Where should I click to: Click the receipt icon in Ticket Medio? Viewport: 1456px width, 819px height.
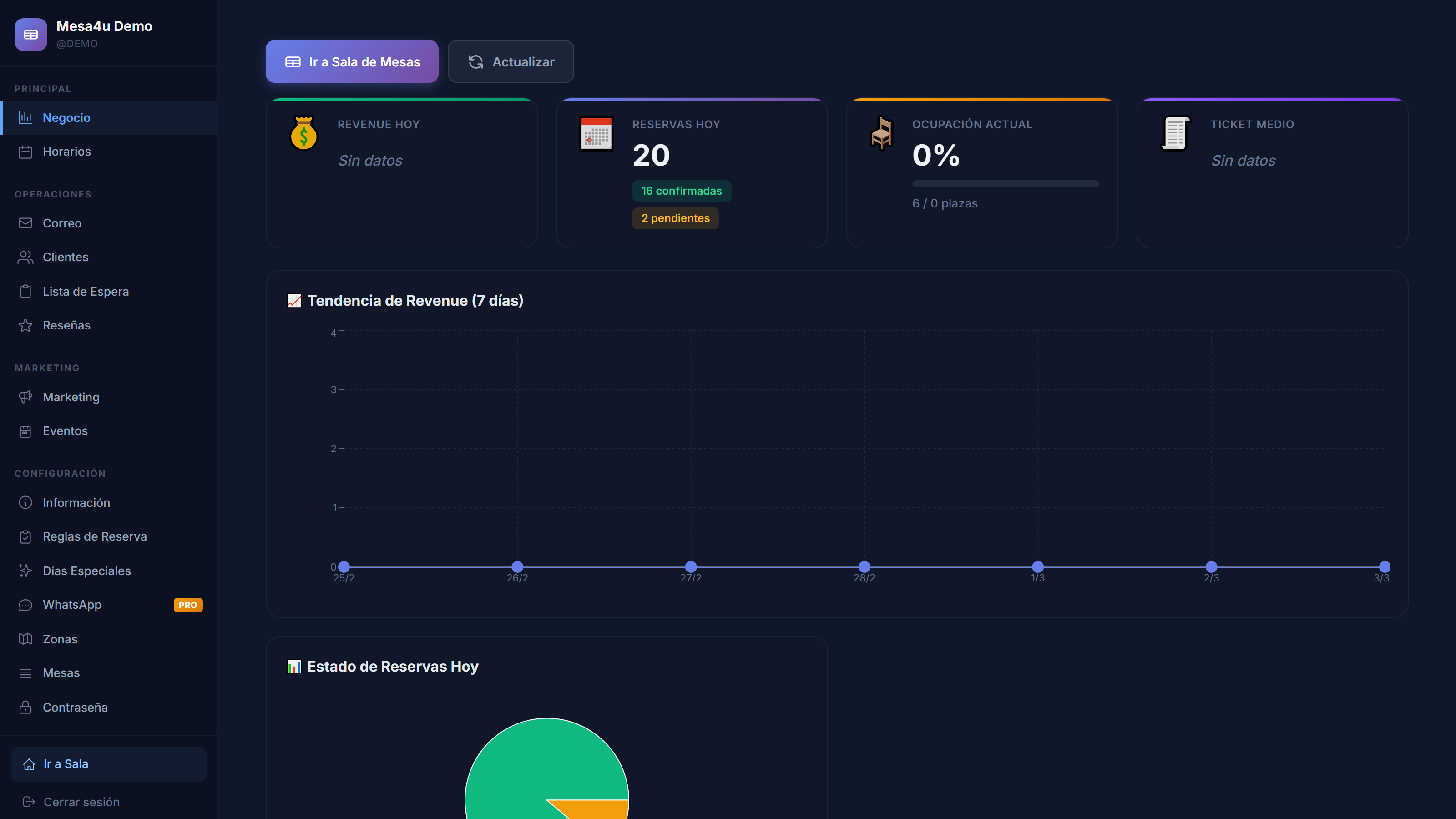click(1176, 133)
